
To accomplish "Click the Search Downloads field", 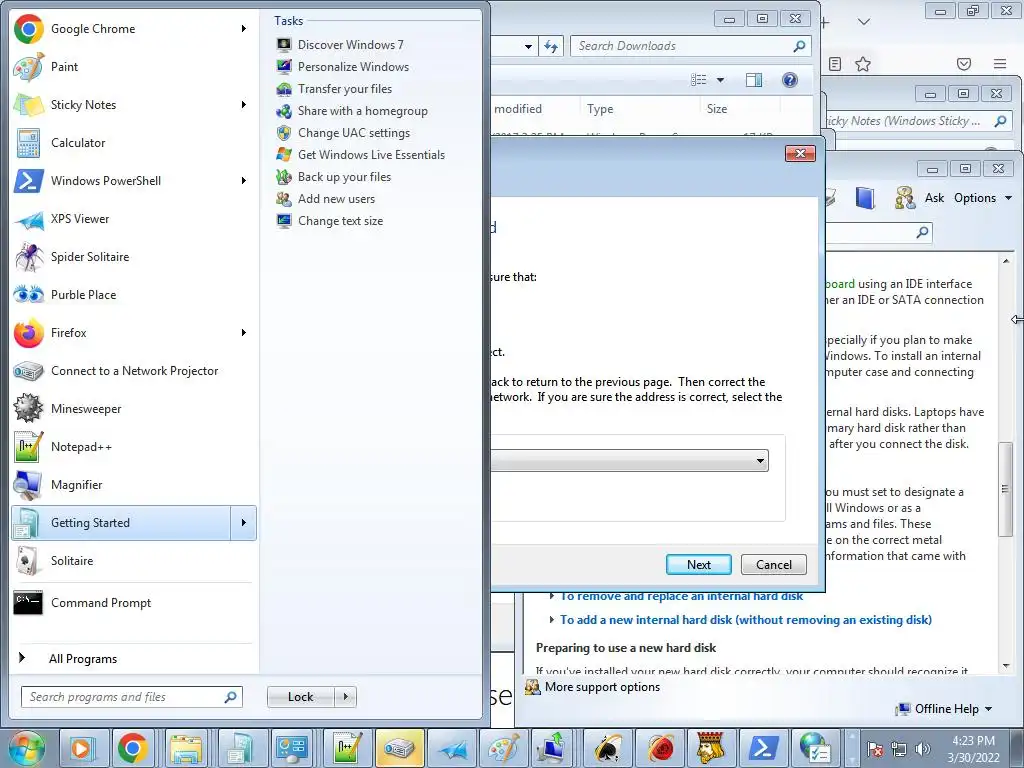I will click(x=691, y=46).
